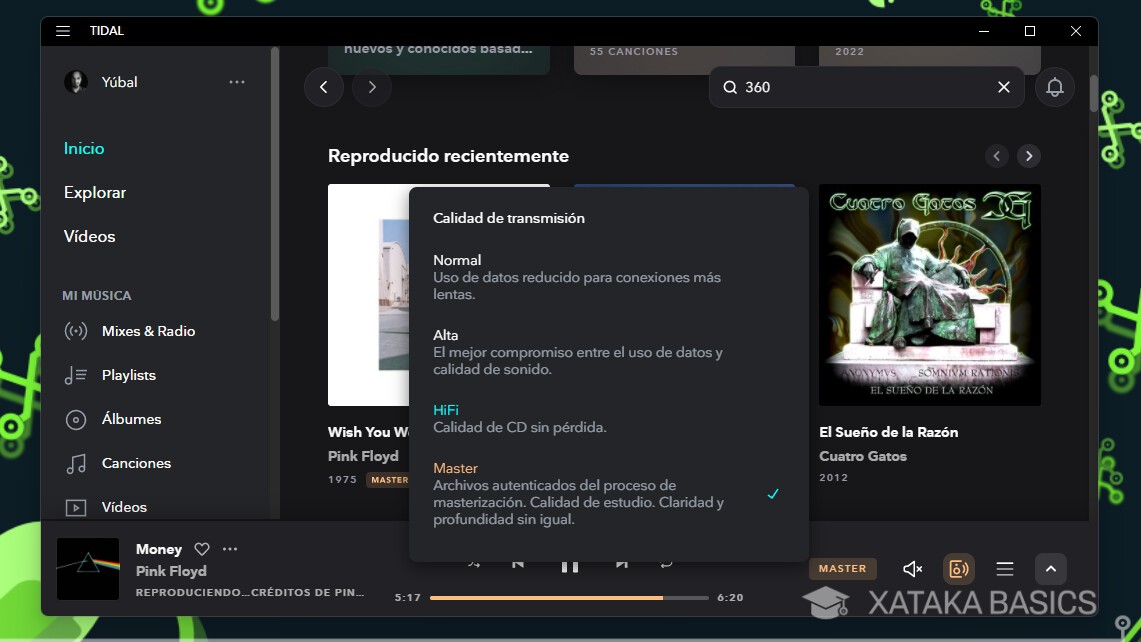Open the Explorar tab
The width and height of the screenshot is (1141, 642).
tap(94, 192)
